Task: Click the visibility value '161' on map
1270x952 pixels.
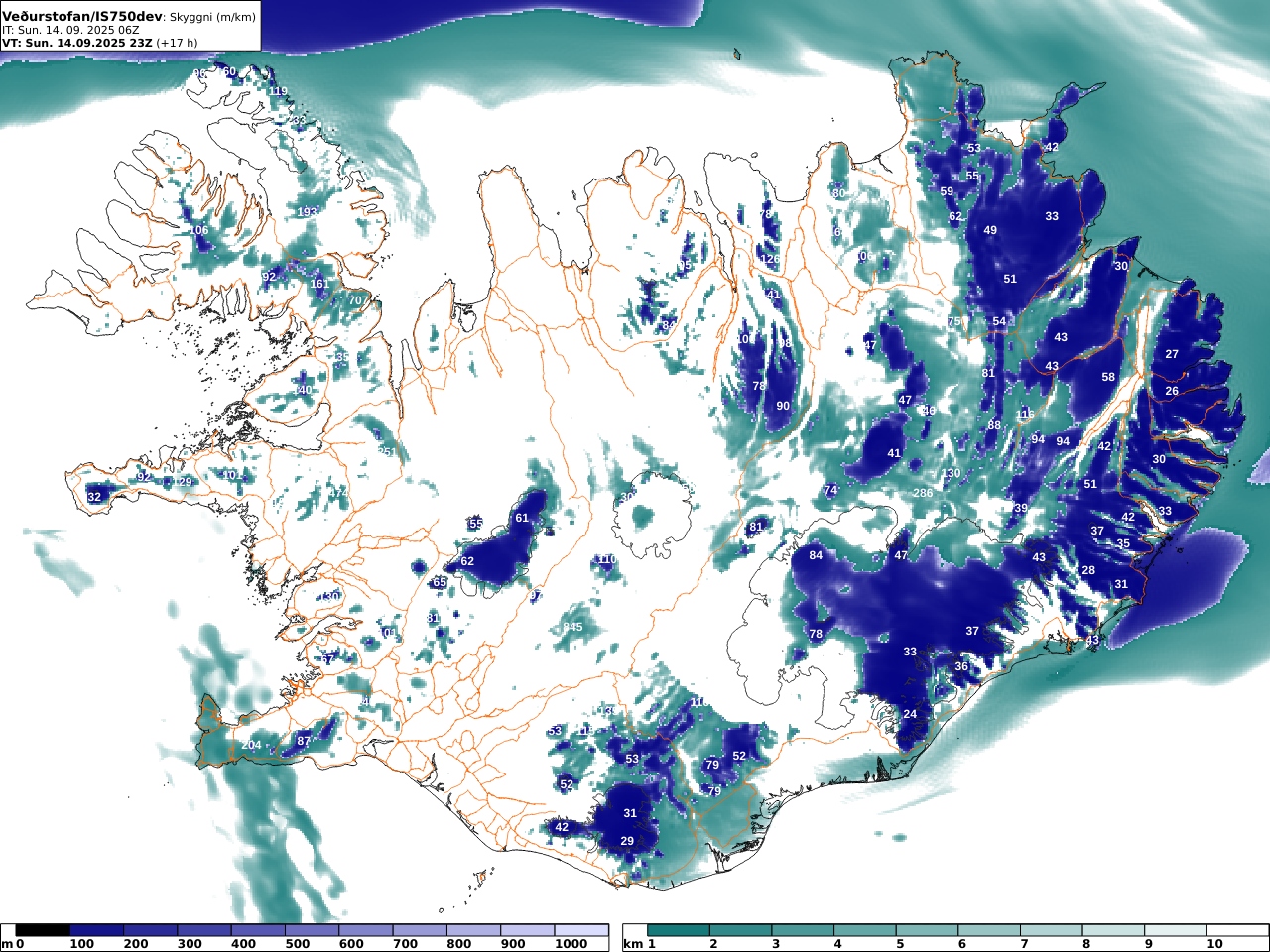Action: click(318, 284)
